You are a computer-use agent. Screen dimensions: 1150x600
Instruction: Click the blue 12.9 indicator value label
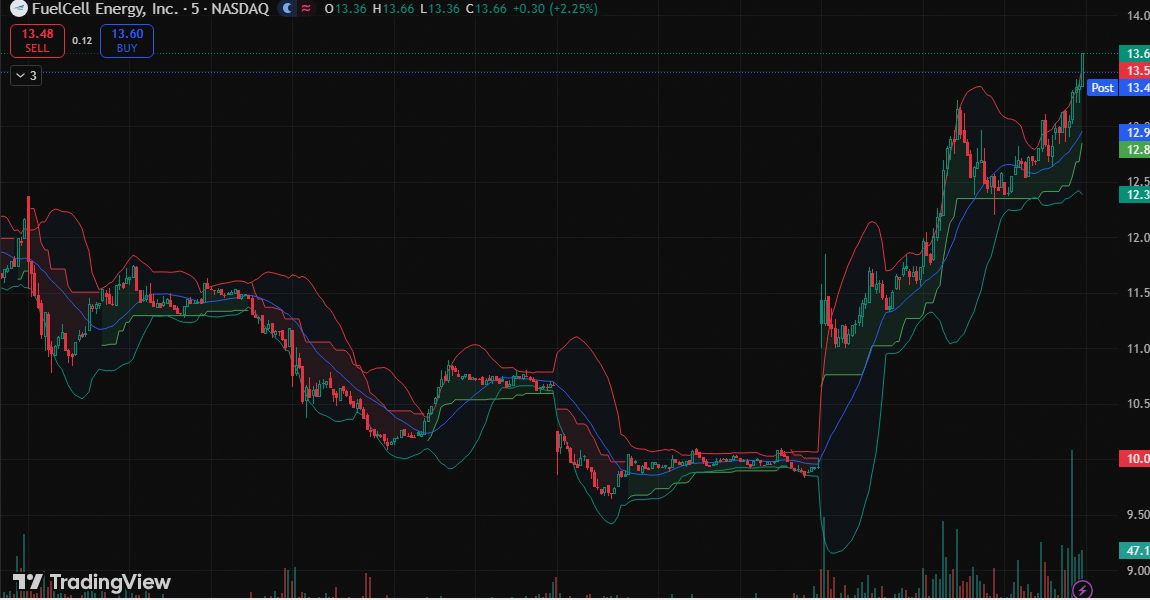pos(1135,132)
